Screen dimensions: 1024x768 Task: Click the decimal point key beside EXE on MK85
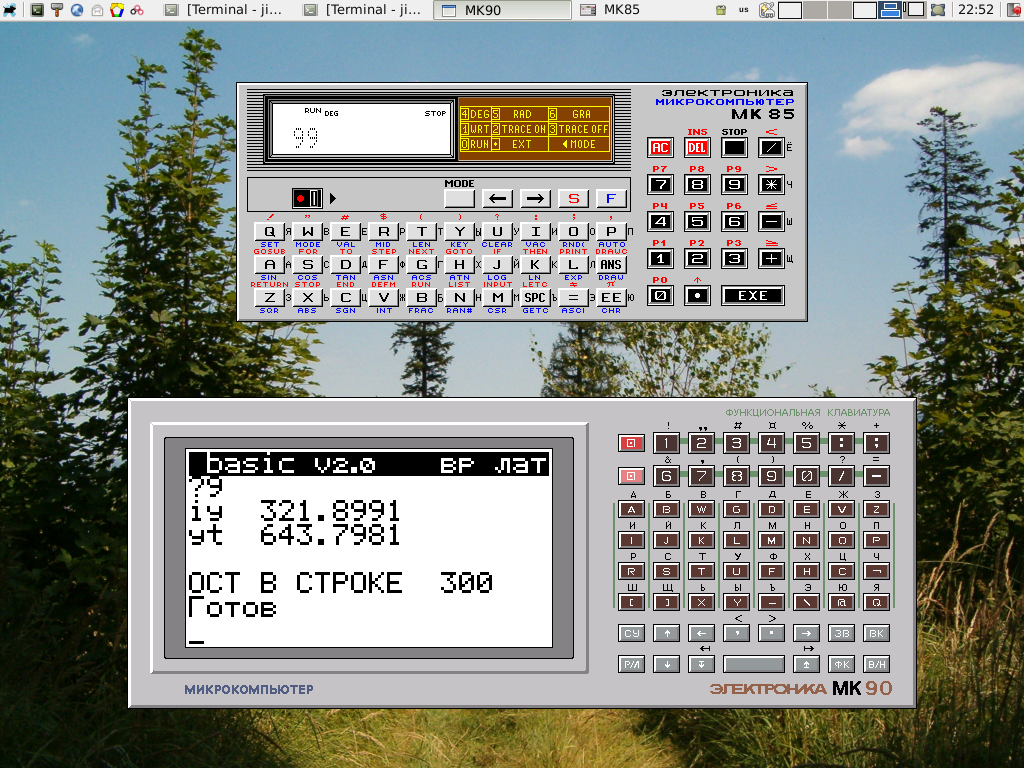coord(697,296)
